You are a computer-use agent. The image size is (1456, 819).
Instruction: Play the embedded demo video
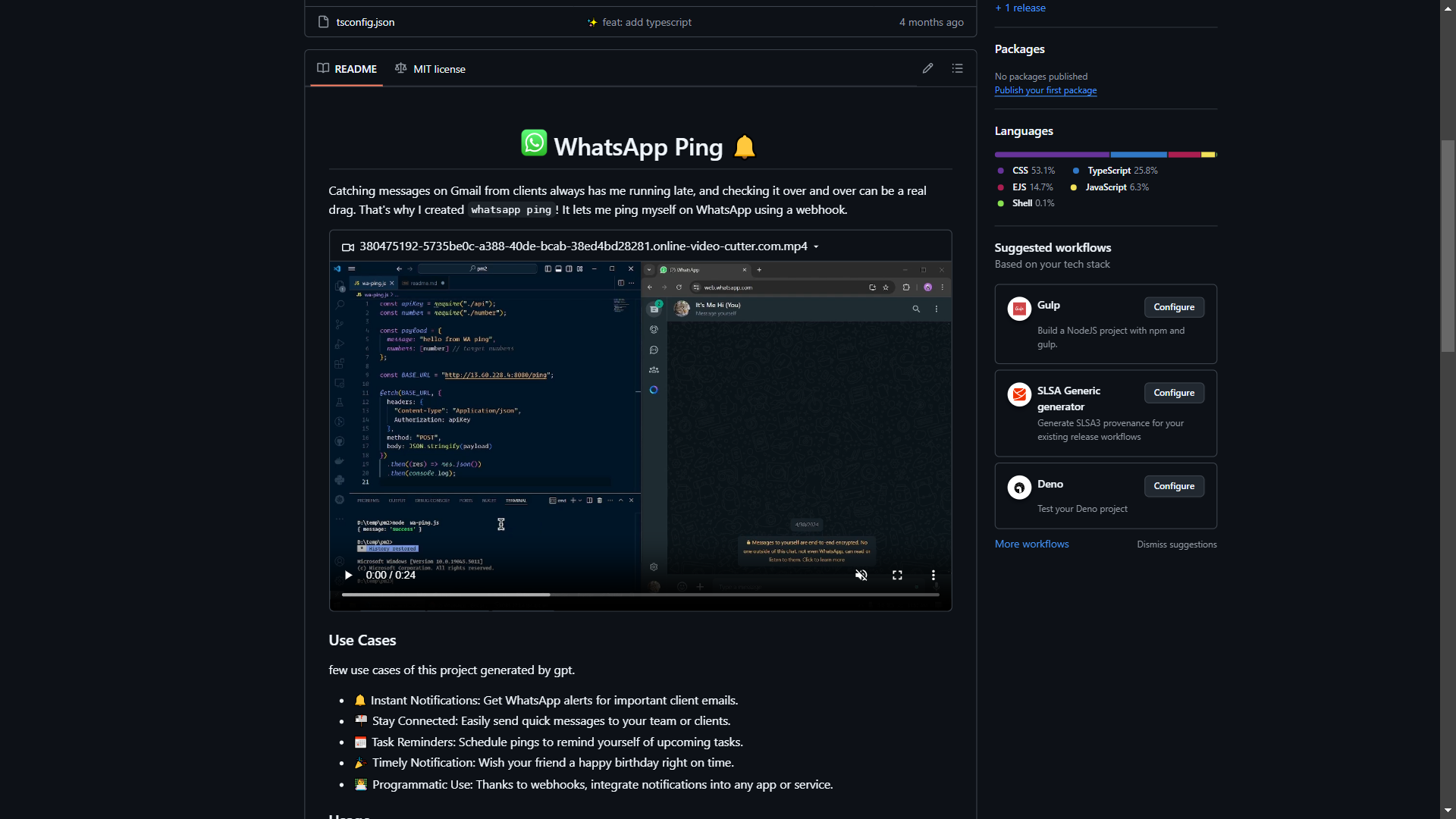tap(348, 575)
